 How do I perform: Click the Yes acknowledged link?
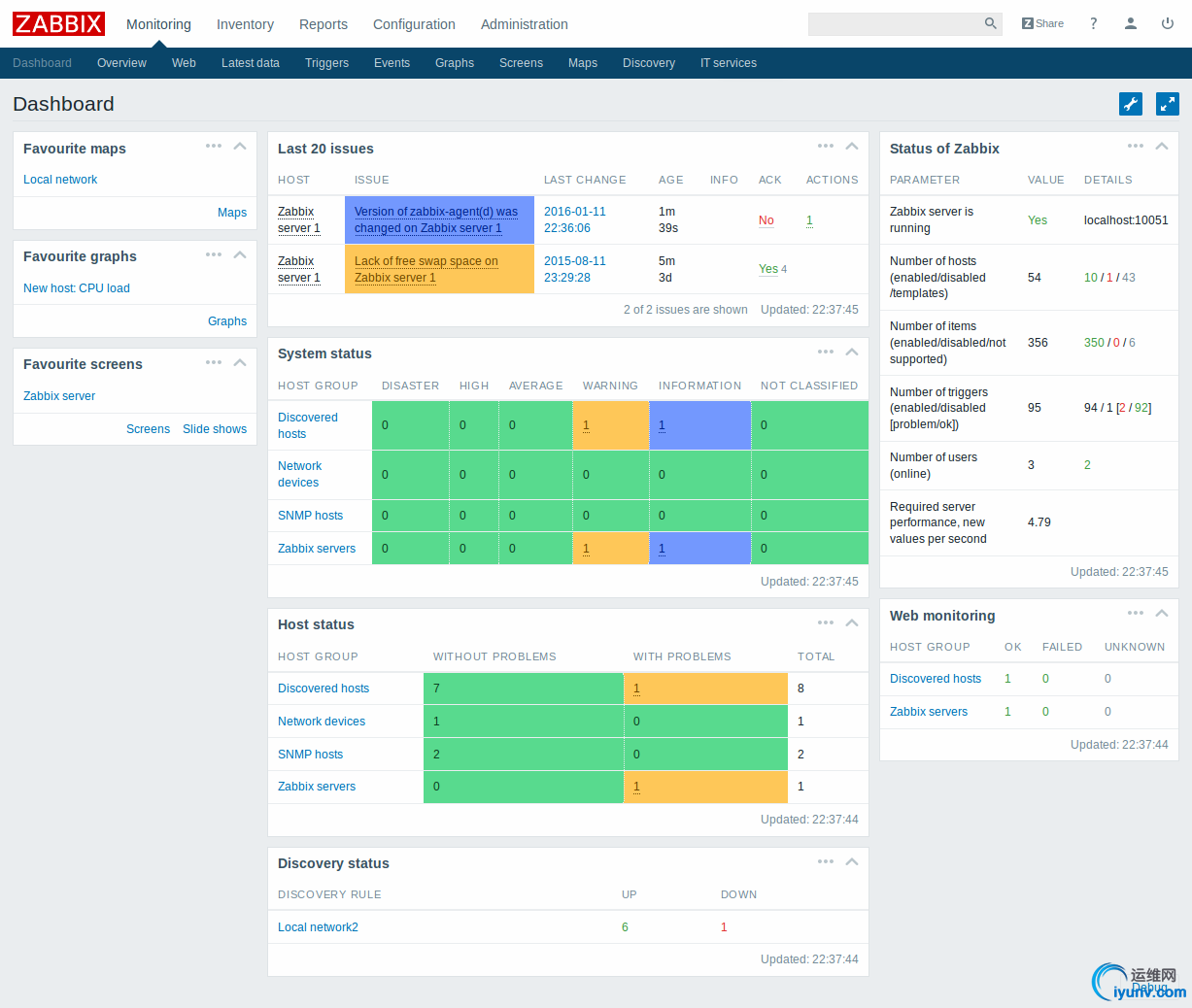768,269
